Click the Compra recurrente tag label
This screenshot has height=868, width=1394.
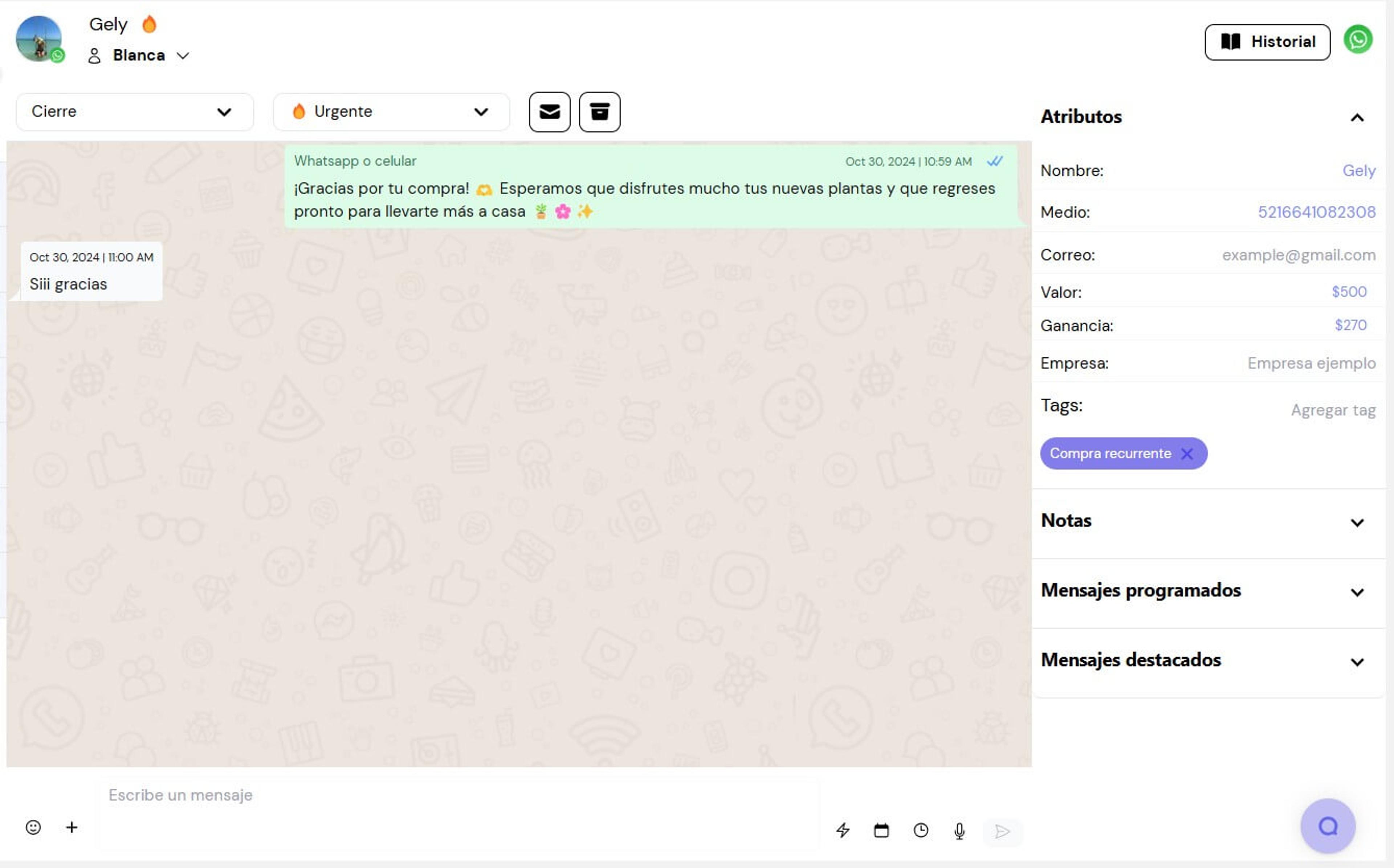tap(1110, 454)
